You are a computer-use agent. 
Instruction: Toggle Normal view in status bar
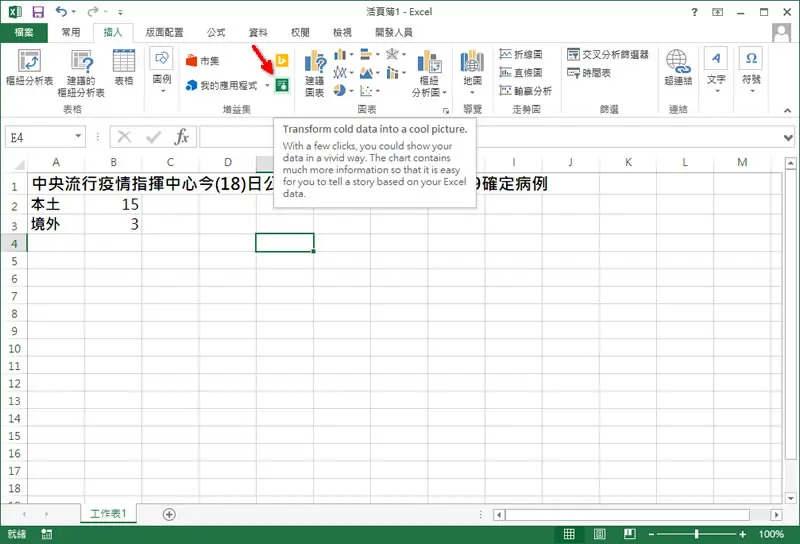(569, 534)
